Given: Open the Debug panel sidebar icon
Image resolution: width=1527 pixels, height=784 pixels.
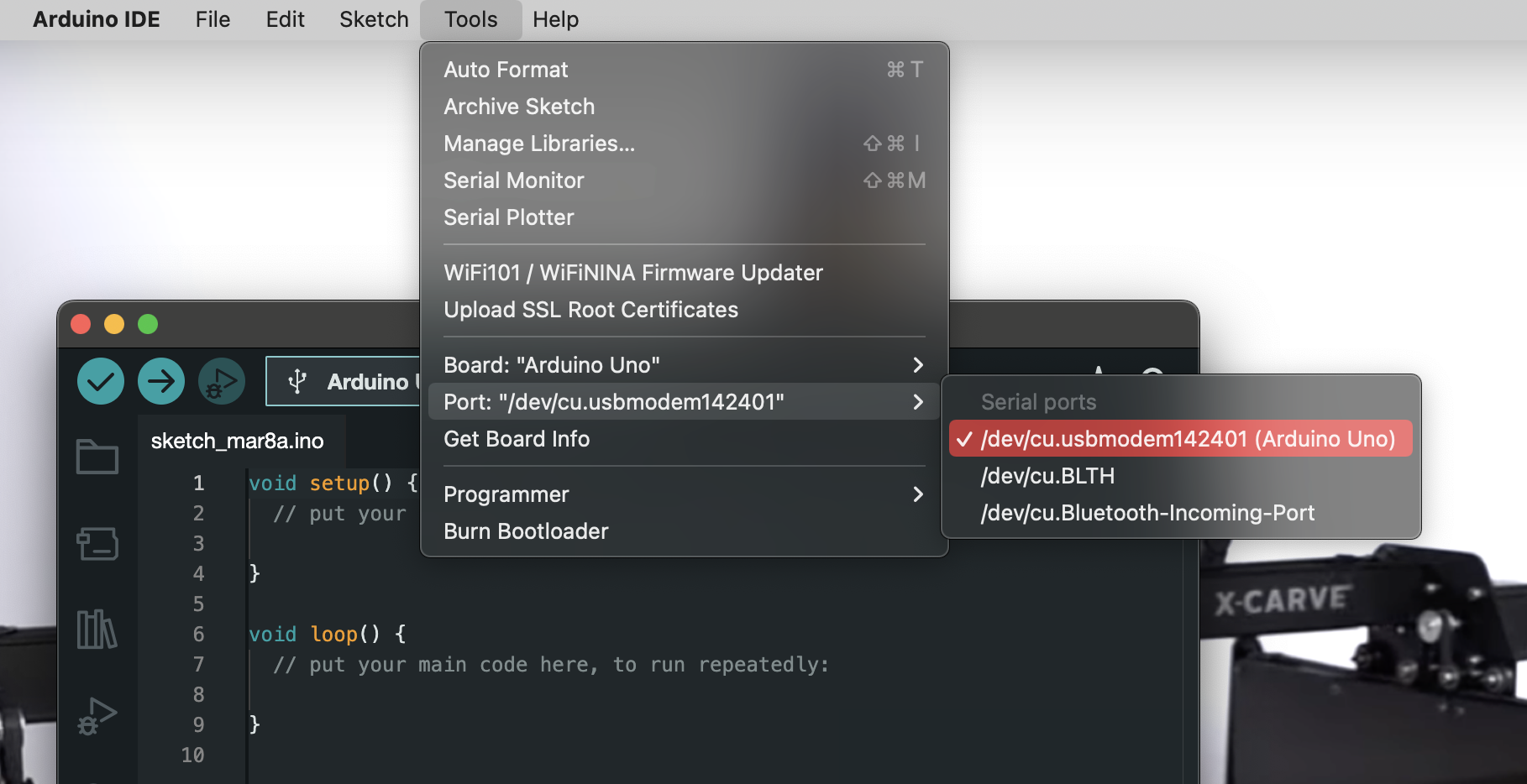Looking at the screenshot, I should tap(97, 716).
